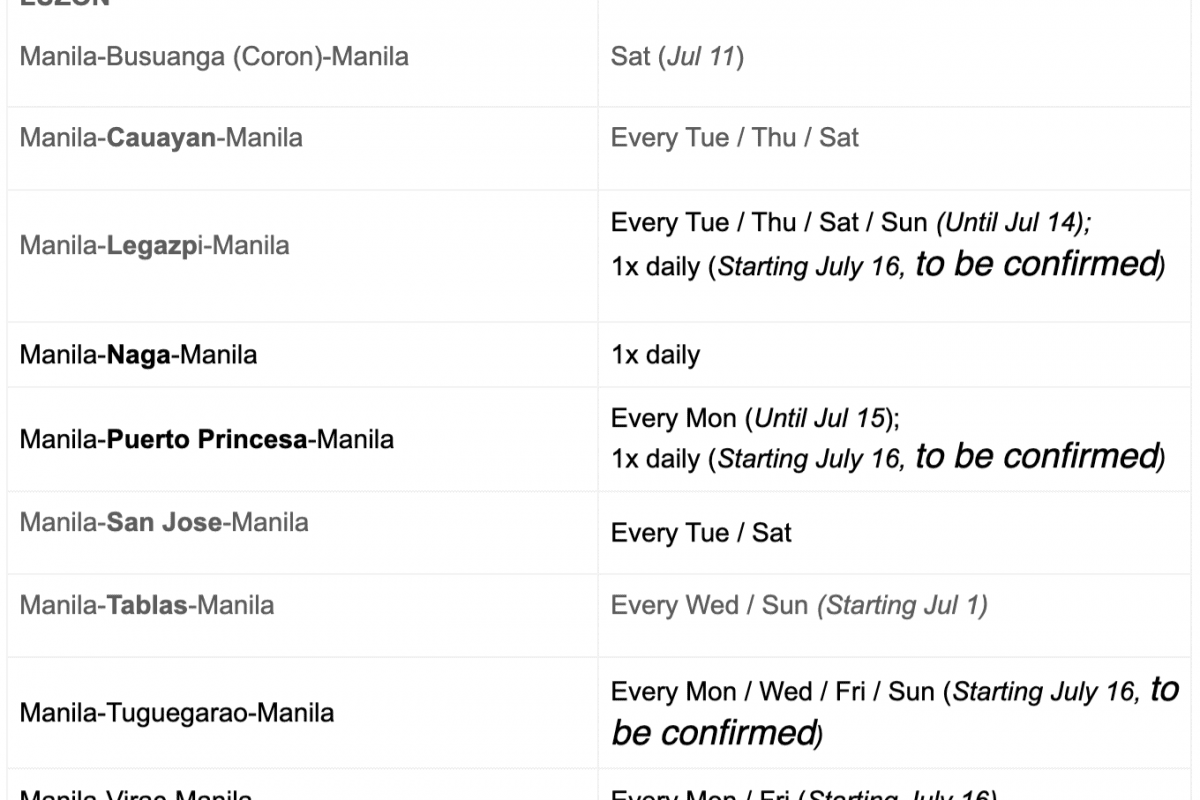This screenshot has height=800, width=1200.
Task: Click the Manila-Cauayan-Manila route
Action: [161, 137]
